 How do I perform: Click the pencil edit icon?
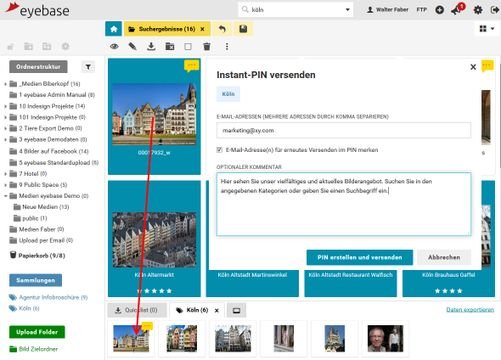pyautogui.click(x=132, y=46)
